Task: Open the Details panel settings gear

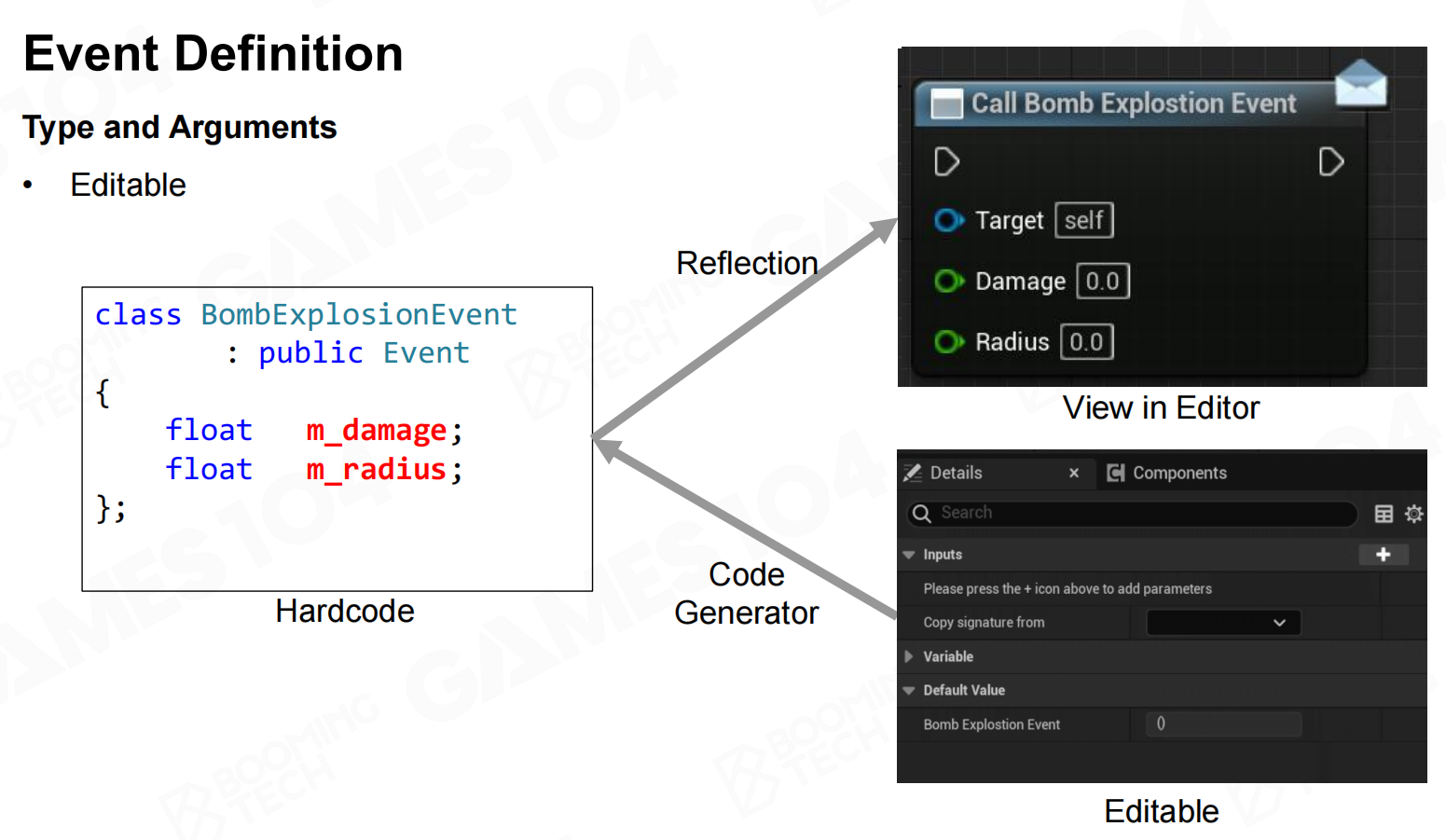Action: 1413,514
